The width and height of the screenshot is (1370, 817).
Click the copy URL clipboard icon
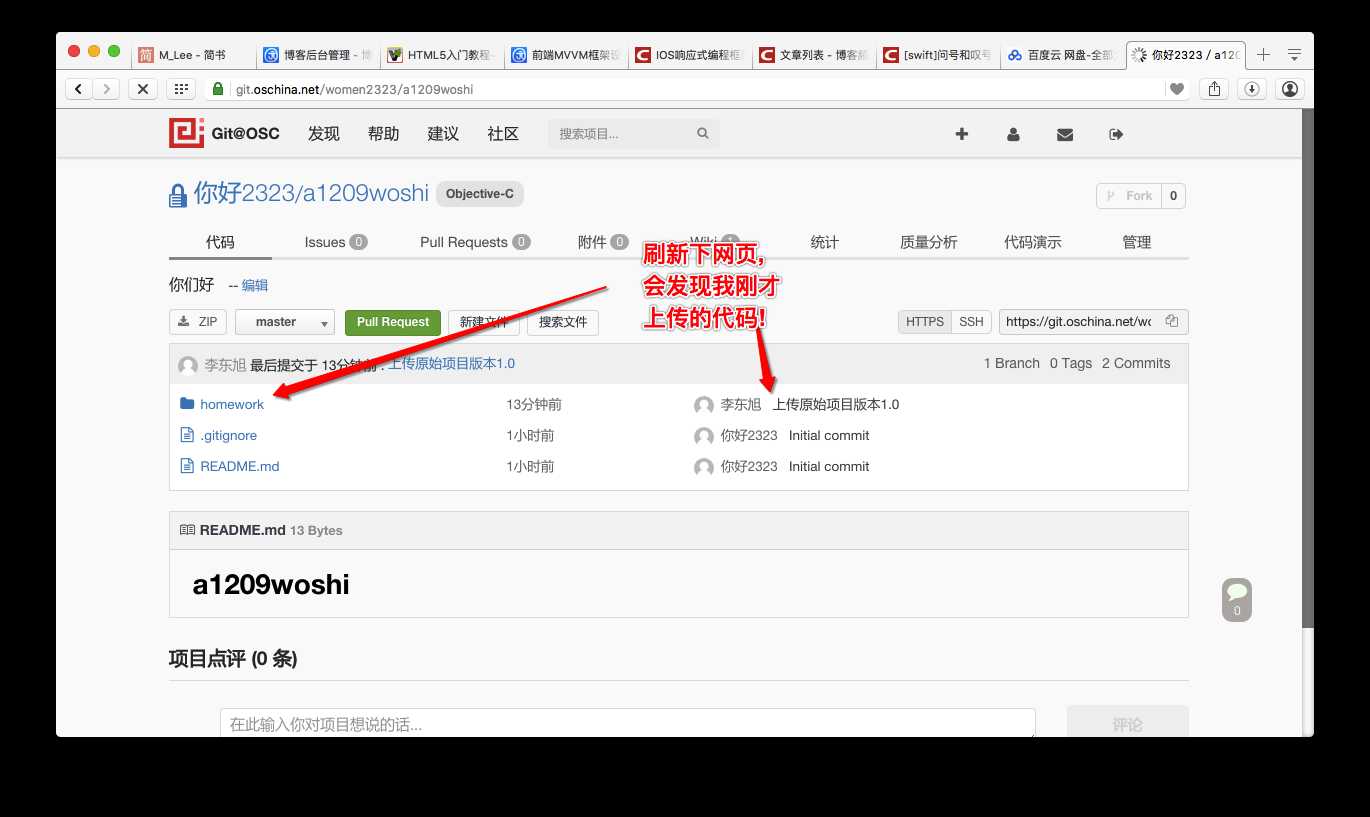pos(1172,322)
